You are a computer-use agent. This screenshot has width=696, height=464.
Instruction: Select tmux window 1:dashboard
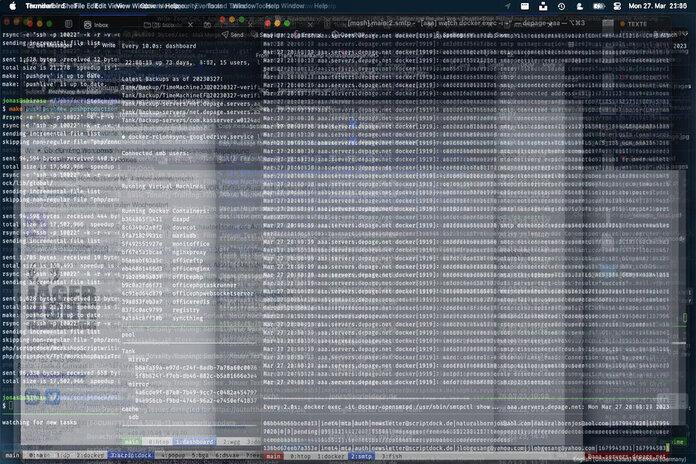click(194, 442)
